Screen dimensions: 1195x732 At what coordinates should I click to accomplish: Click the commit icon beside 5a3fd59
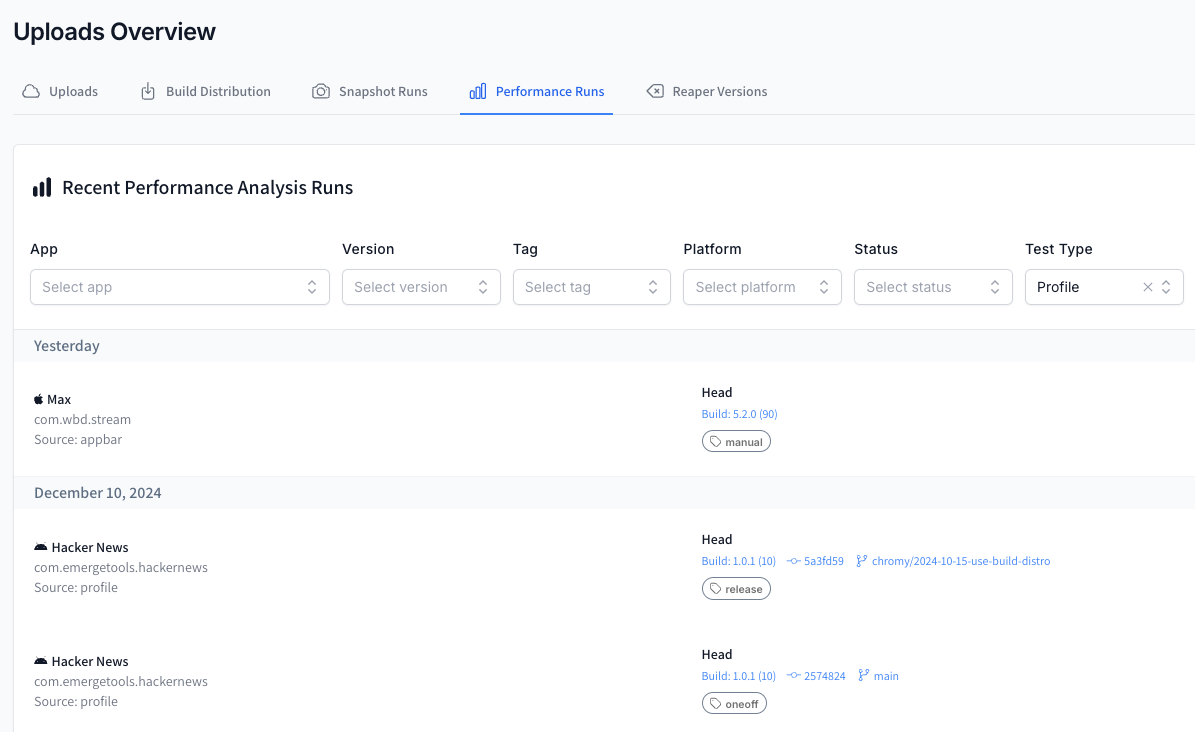pos(794,561)
